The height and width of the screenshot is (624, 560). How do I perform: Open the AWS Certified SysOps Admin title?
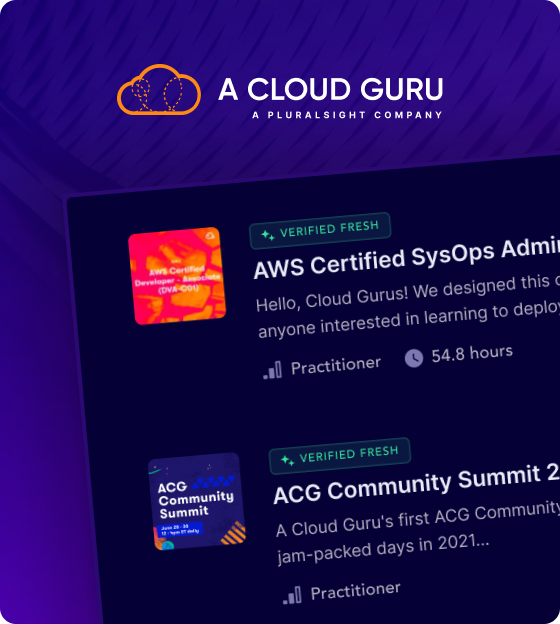[x=407, y=259]
